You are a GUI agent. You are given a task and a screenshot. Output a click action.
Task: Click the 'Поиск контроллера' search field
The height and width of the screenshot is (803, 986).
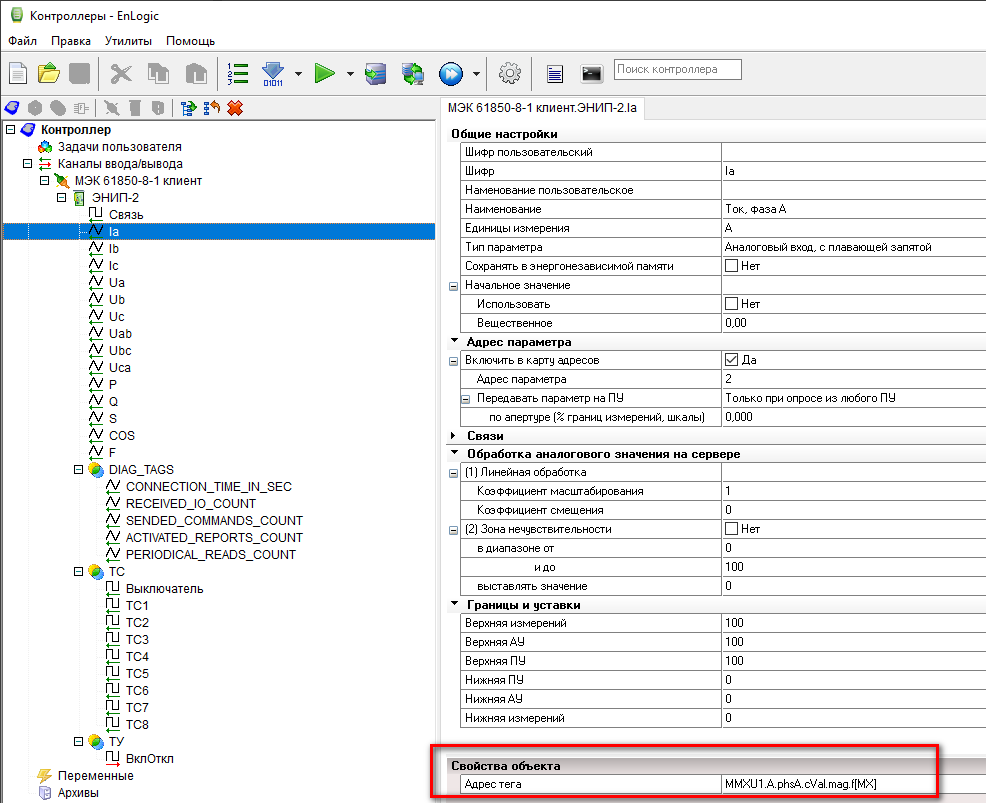[x=678, y=69]
